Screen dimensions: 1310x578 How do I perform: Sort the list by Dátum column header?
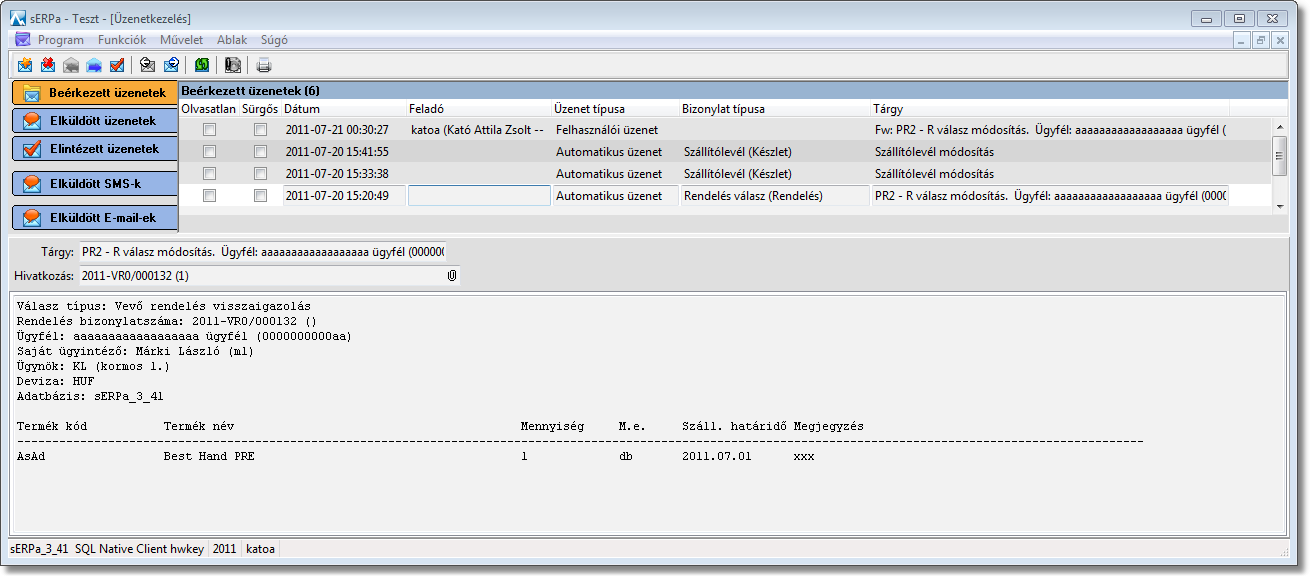[343, 108]
